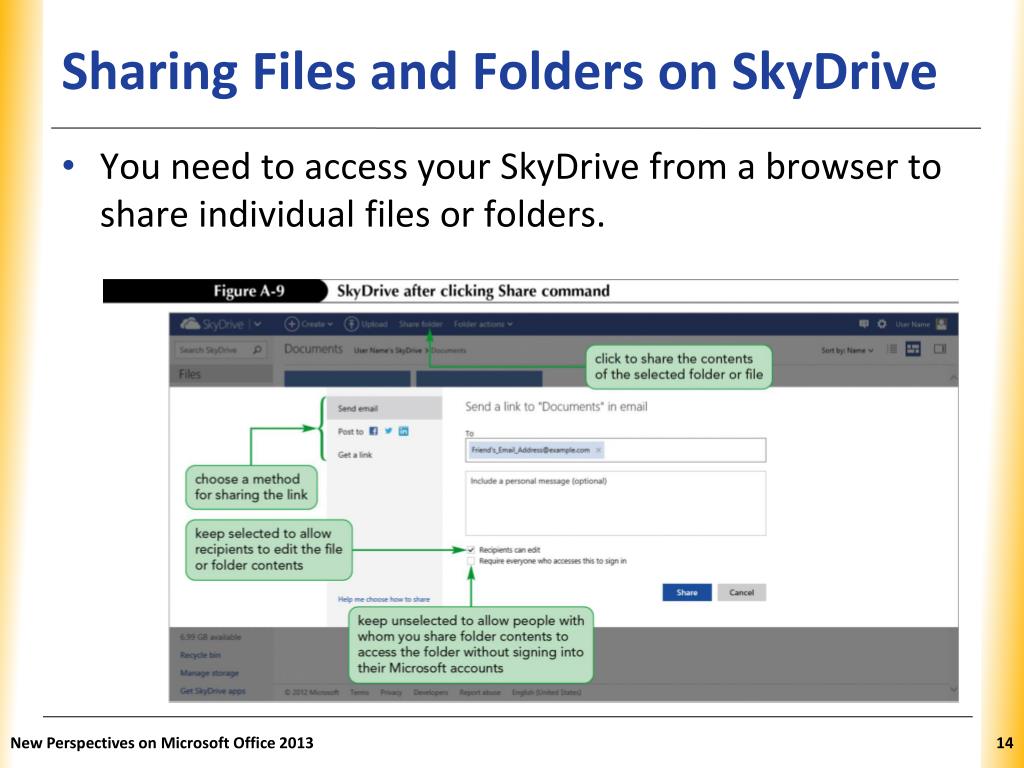
Task: Click the Facebook icon next to Post to
Action: click(374, 431)
